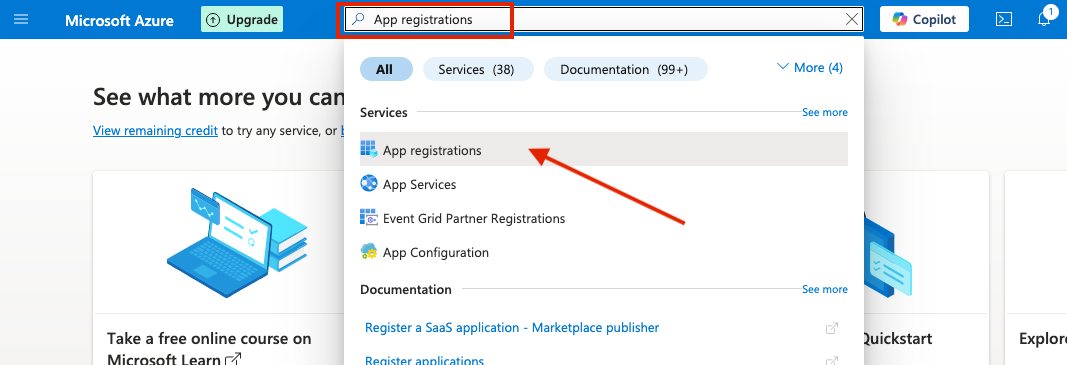Click the App Services globe icon
Screen dimensions: 1067x365
click(369, 184)
